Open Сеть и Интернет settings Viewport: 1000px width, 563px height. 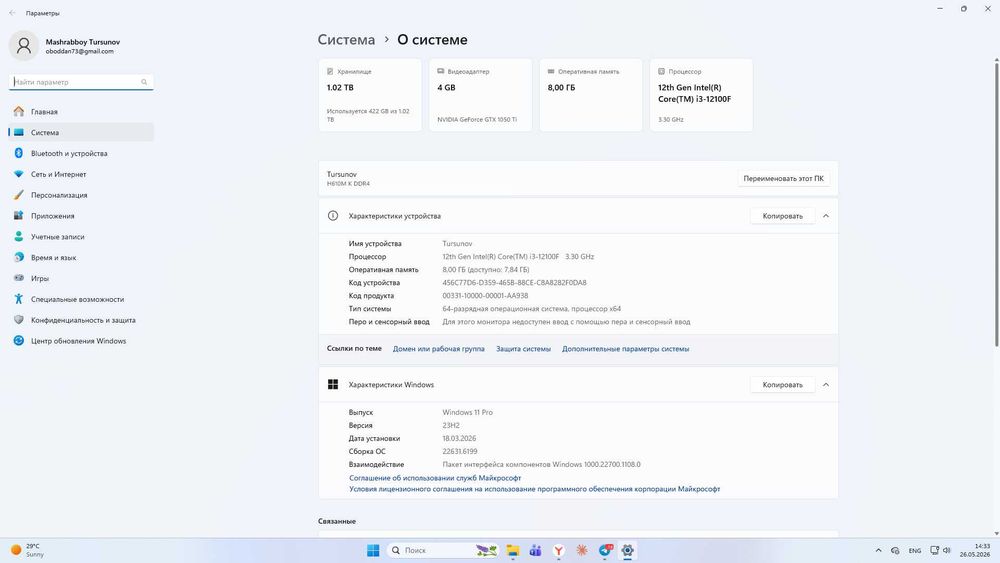pyautogui.click(x=81, y=174)
